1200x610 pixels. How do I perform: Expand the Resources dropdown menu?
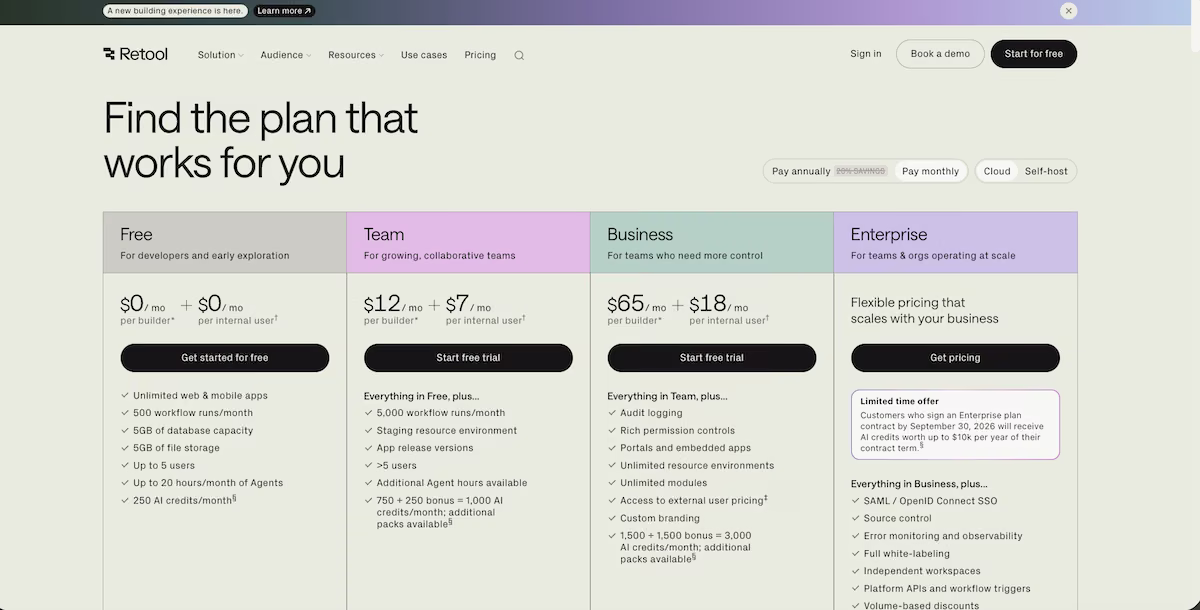[356, 55]
